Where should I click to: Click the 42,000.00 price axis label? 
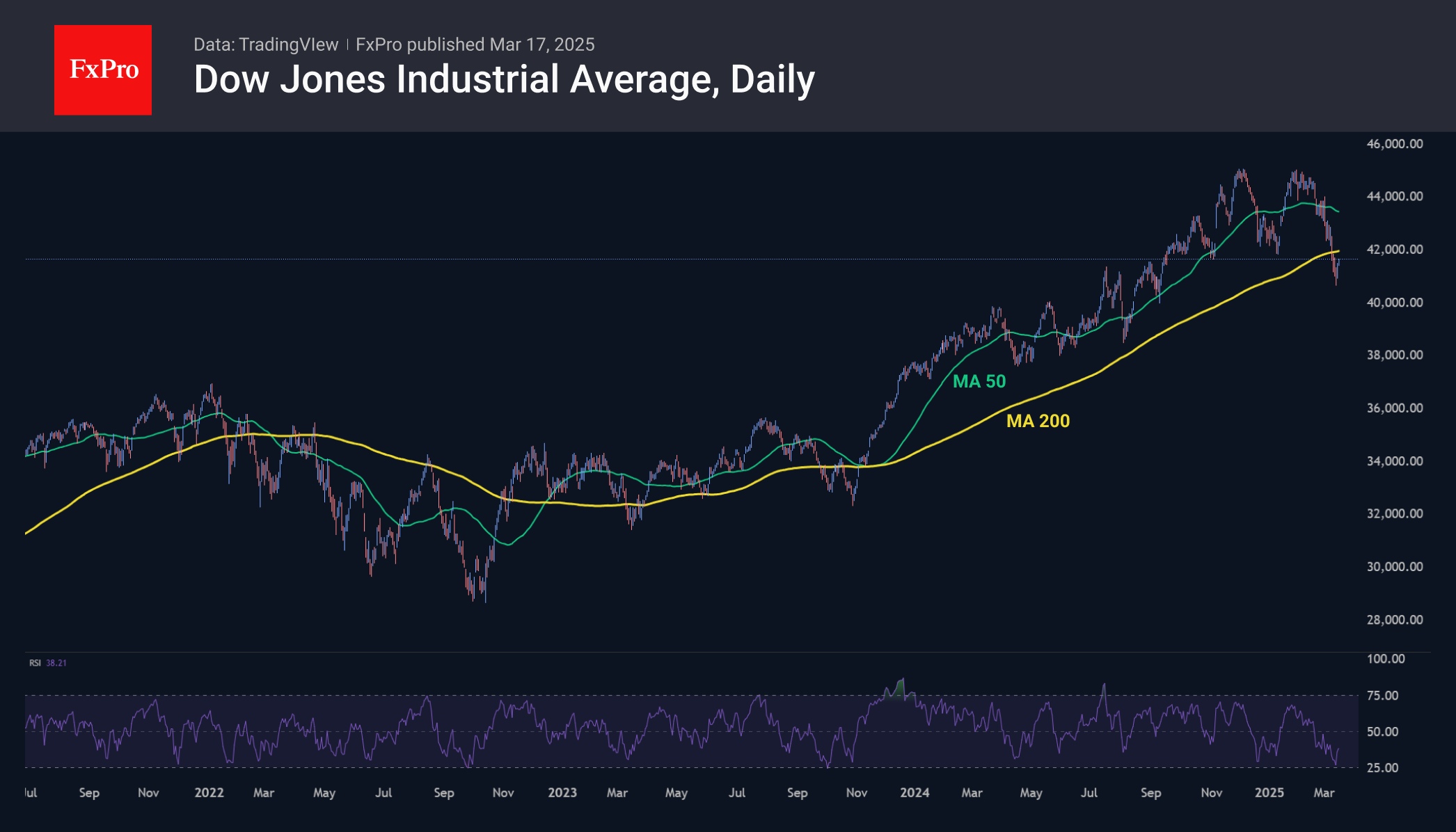(x=1395, y=249)
